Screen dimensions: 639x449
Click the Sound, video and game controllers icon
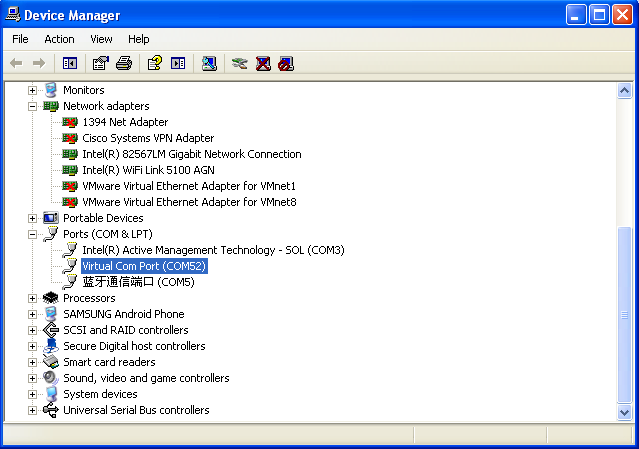click(51, 378)
